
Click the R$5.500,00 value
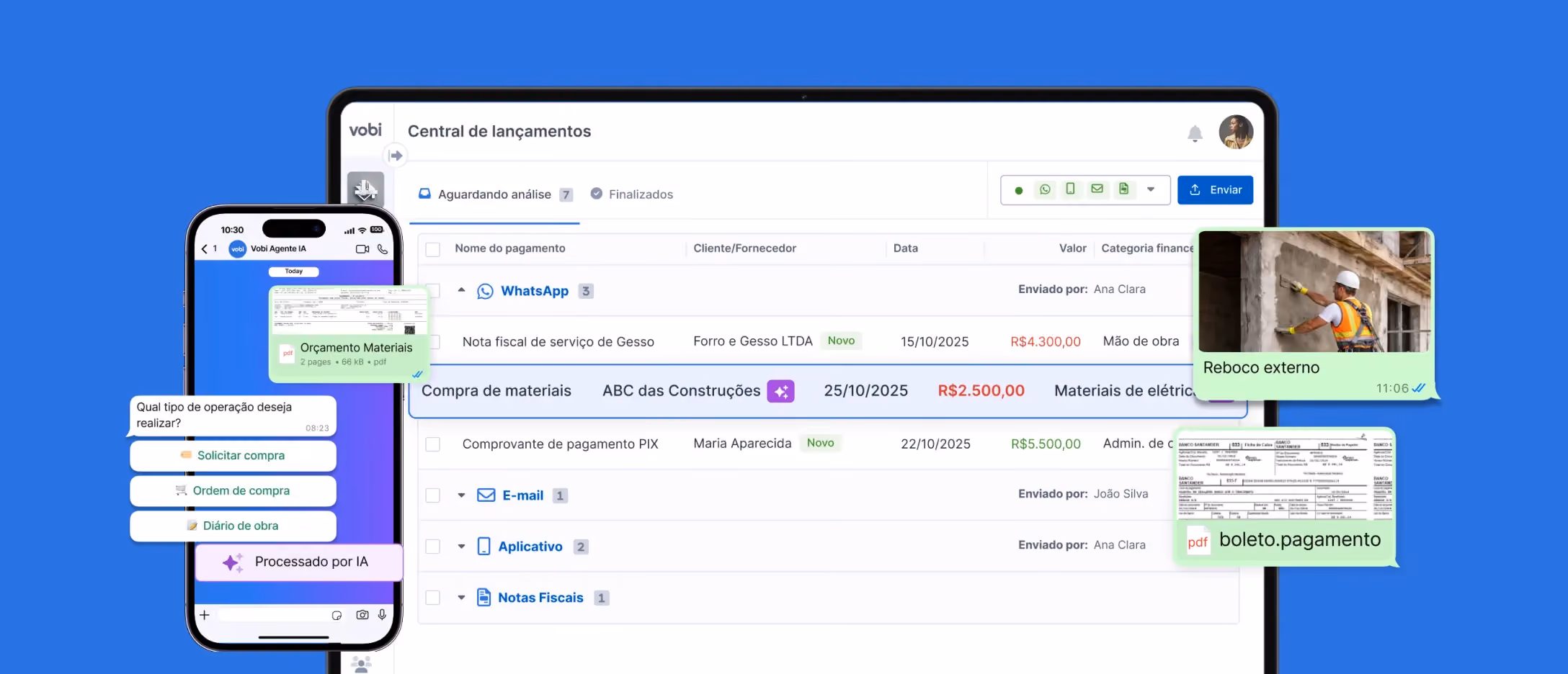[x=1046, y=444]
